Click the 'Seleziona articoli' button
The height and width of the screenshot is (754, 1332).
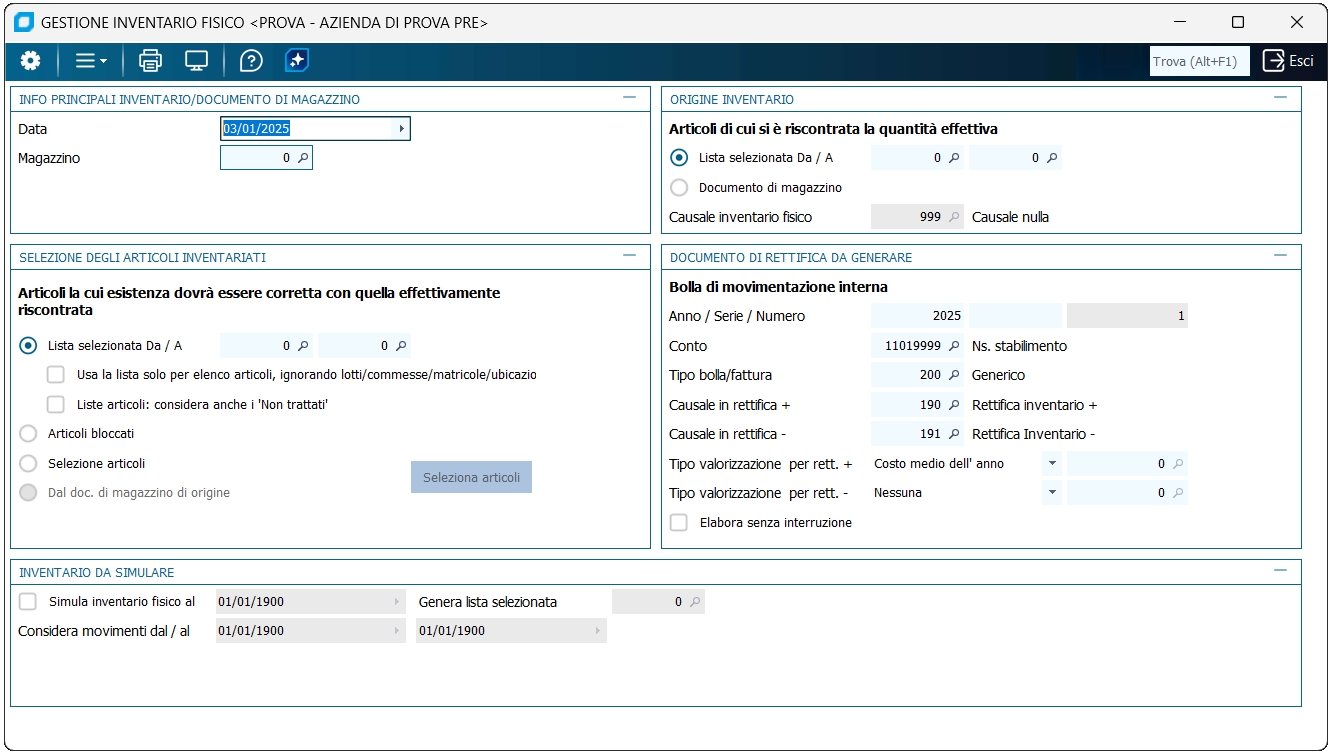pos(471,477)
